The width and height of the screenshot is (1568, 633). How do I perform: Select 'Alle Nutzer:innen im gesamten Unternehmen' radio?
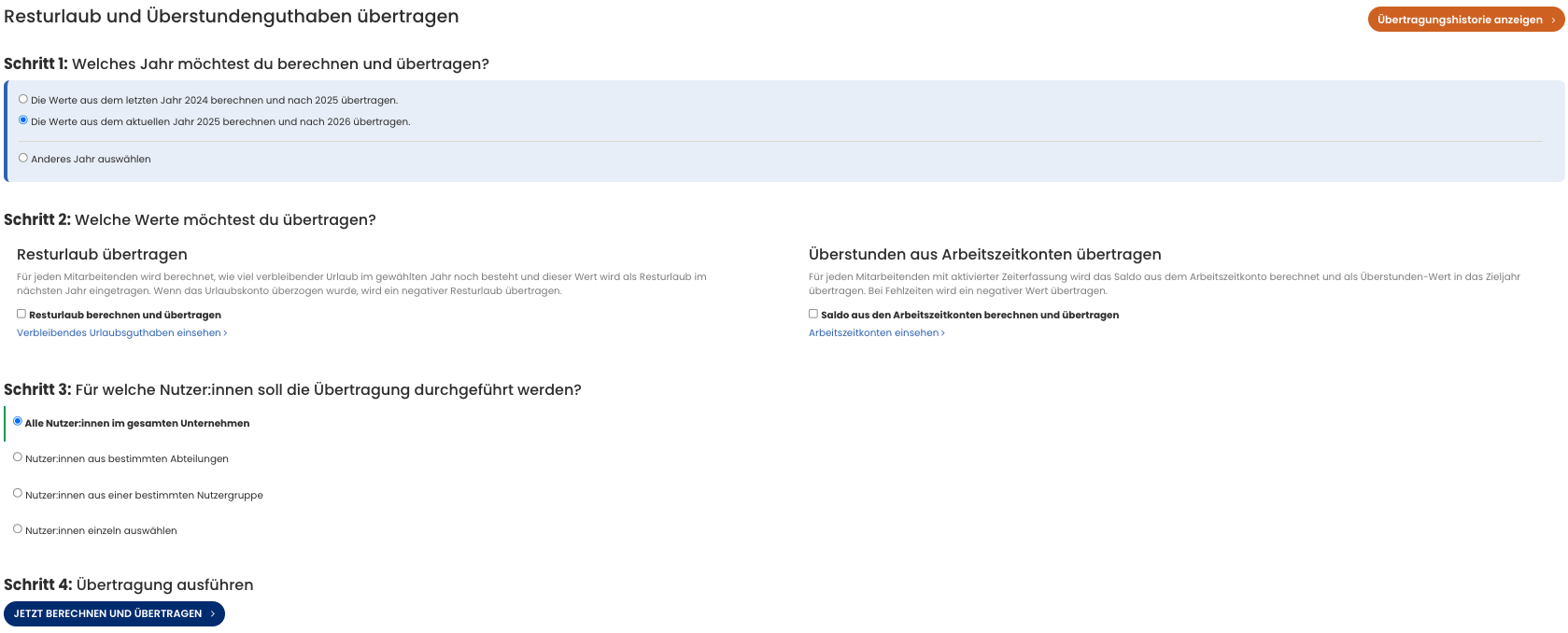click(18, 421)
